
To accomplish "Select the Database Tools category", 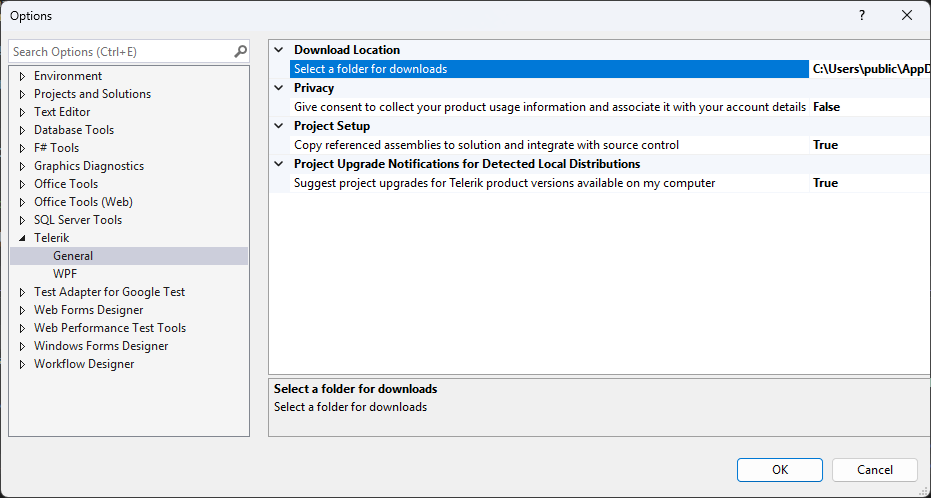I will (x=74, y=130).
